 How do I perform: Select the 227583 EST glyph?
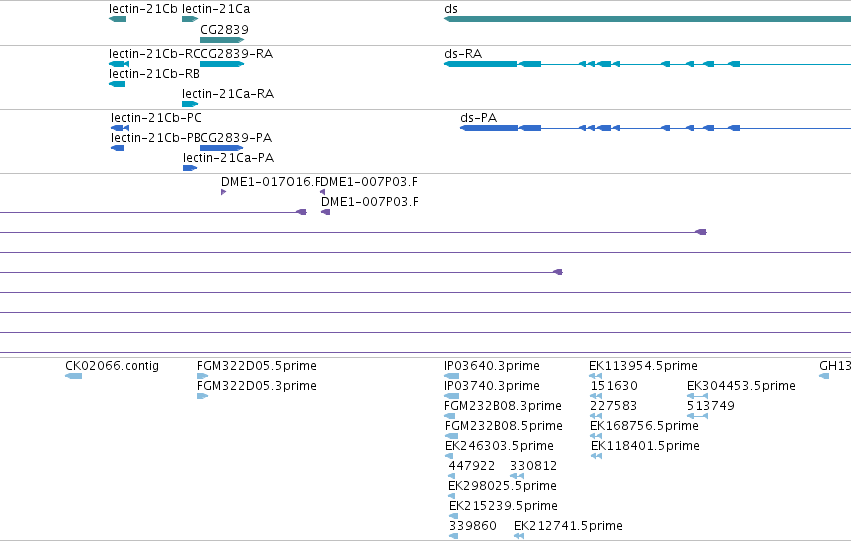tap(596, 416)
